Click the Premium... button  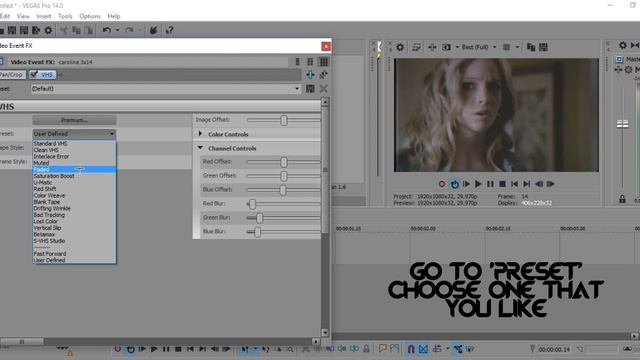(x=74, y=120)
